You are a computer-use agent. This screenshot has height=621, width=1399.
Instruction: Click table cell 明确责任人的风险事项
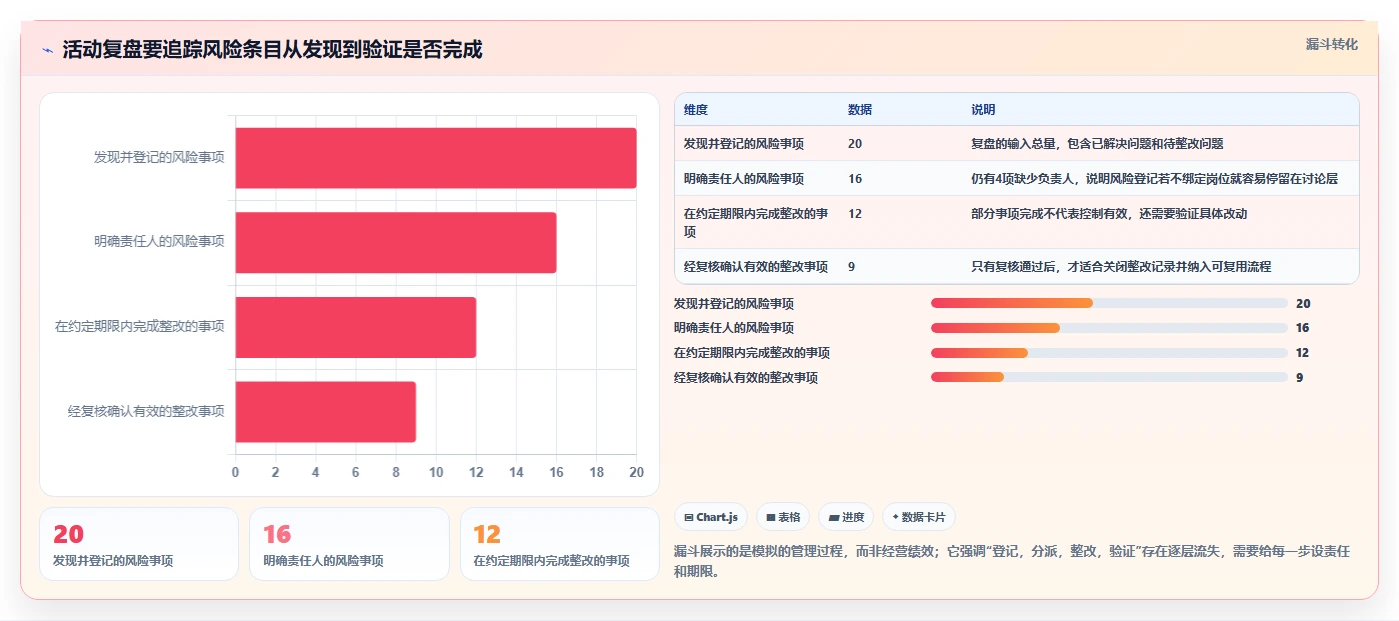(x=744, y=179)
